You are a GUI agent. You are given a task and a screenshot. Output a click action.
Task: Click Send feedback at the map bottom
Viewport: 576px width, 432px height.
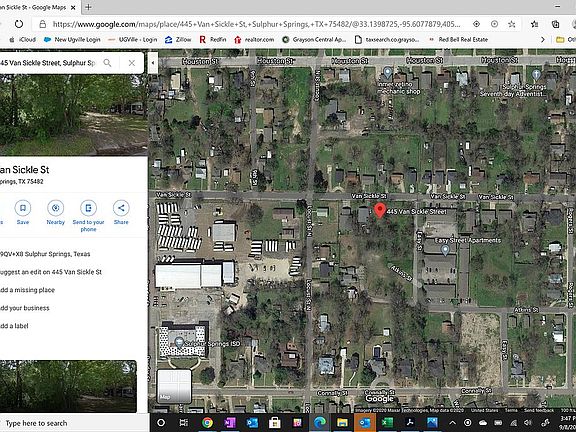click(539, 410)
